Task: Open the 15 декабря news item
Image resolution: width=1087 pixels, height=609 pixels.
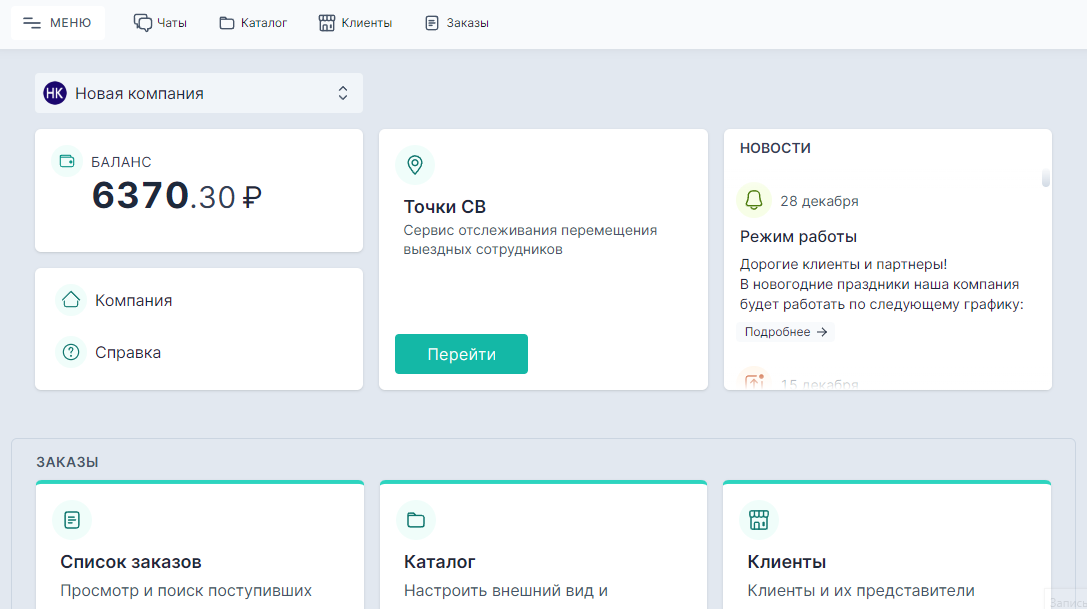Action: (x=820, y=383)
